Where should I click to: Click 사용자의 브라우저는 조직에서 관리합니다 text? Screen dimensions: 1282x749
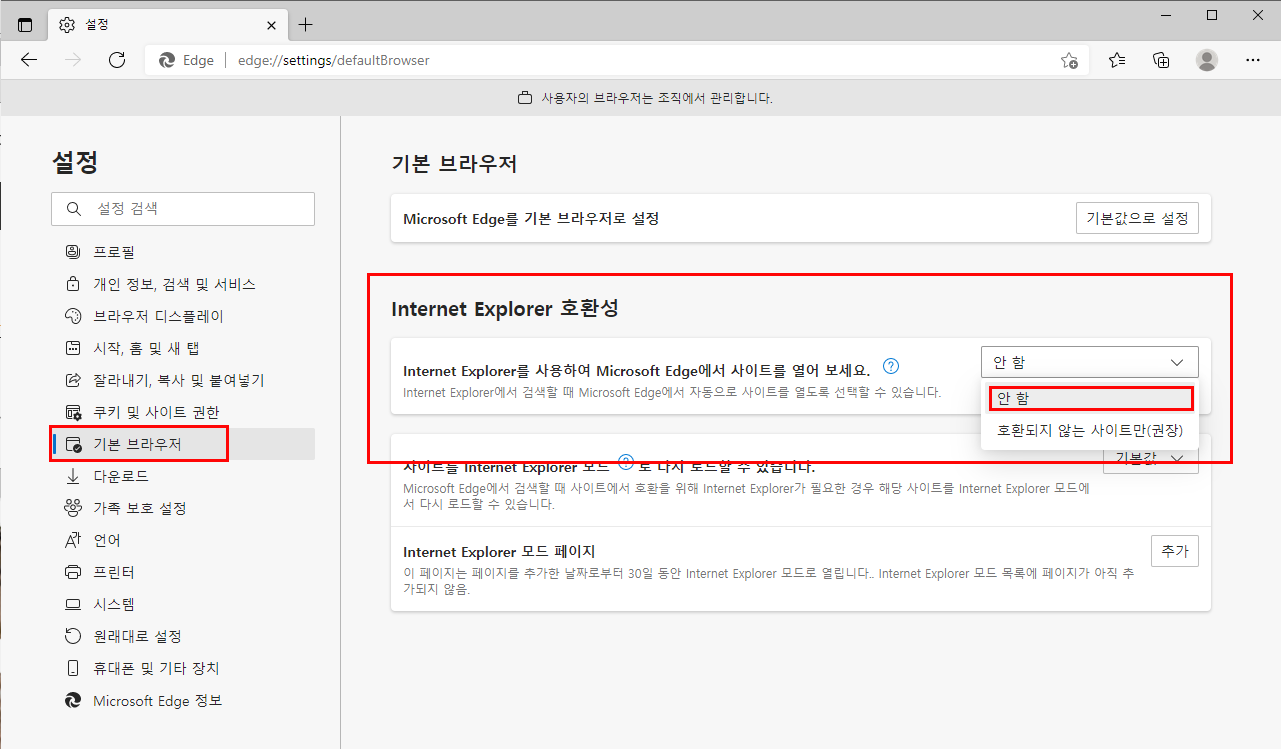(x=656, y=98)
